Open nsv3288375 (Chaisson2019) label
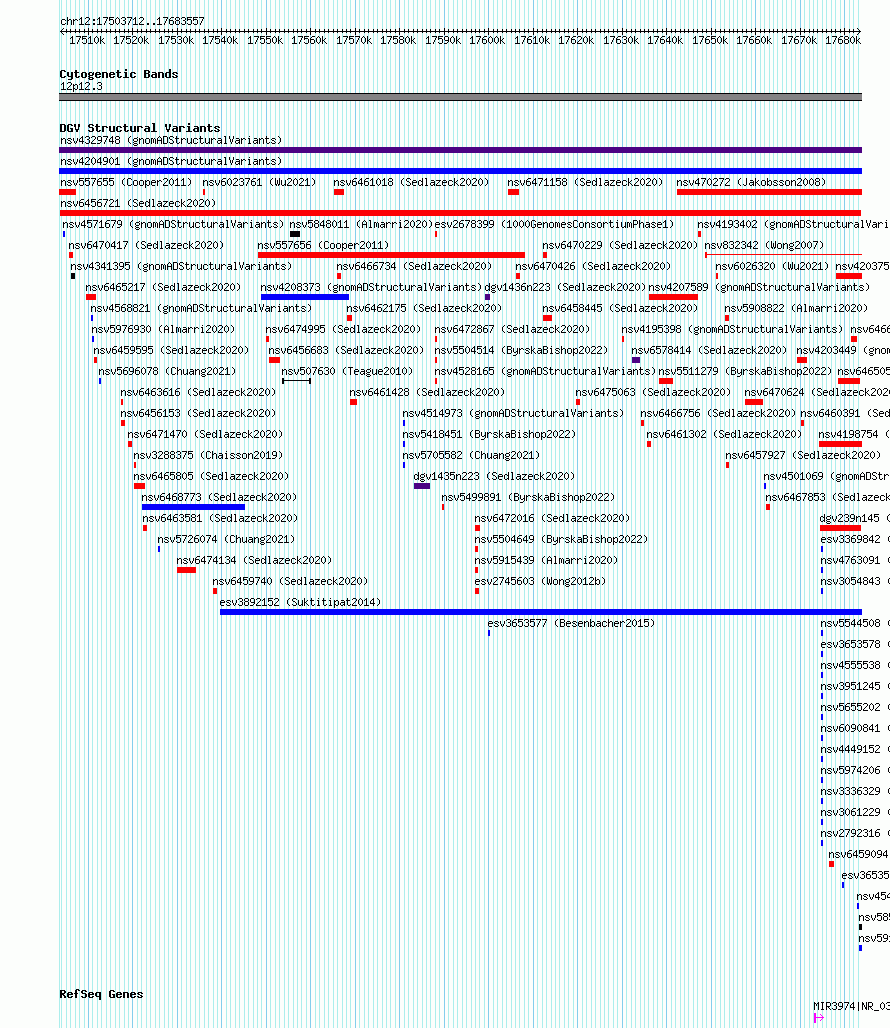The width and height of the screenshot is (890, 1028). click(208, 455)
